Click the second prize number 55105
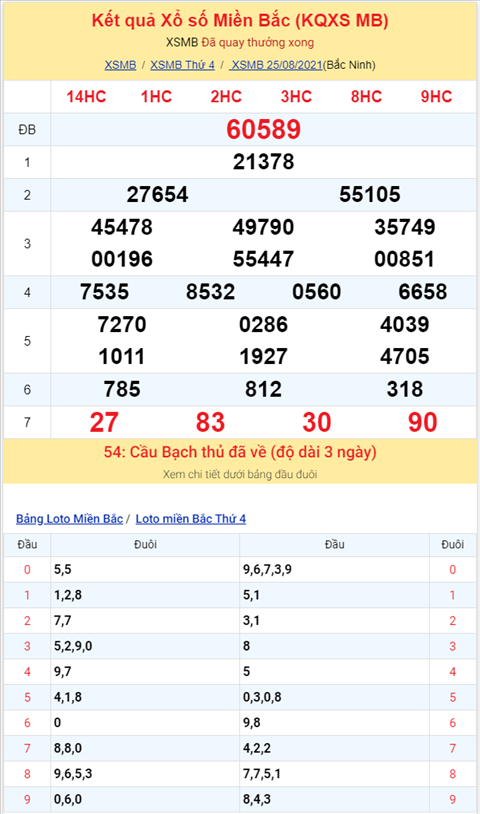The image size is (480, 814). [x=370, y=195]
